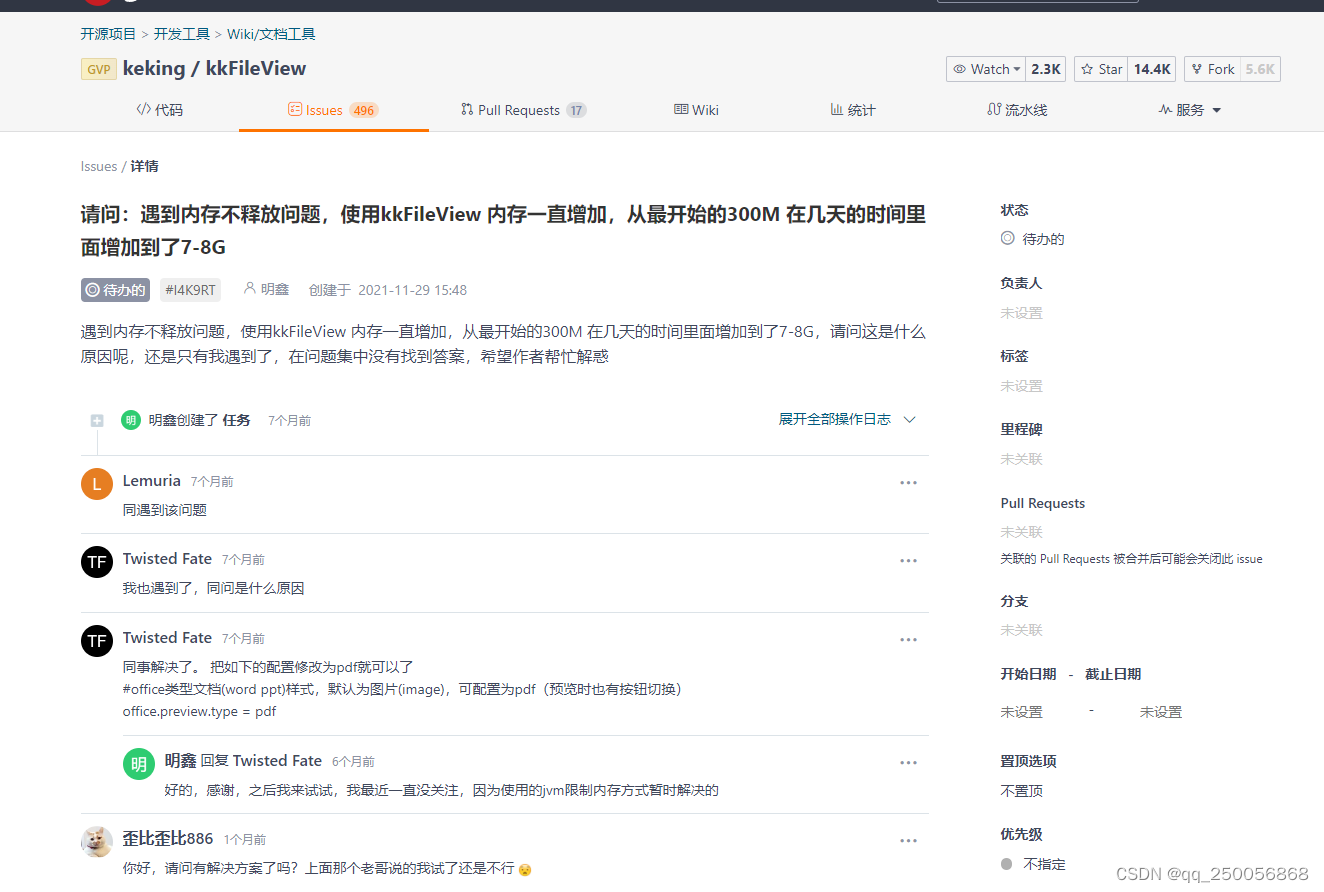Click the star icon on the Star button
This screenshot has width=1324, height=892.
1087,69
